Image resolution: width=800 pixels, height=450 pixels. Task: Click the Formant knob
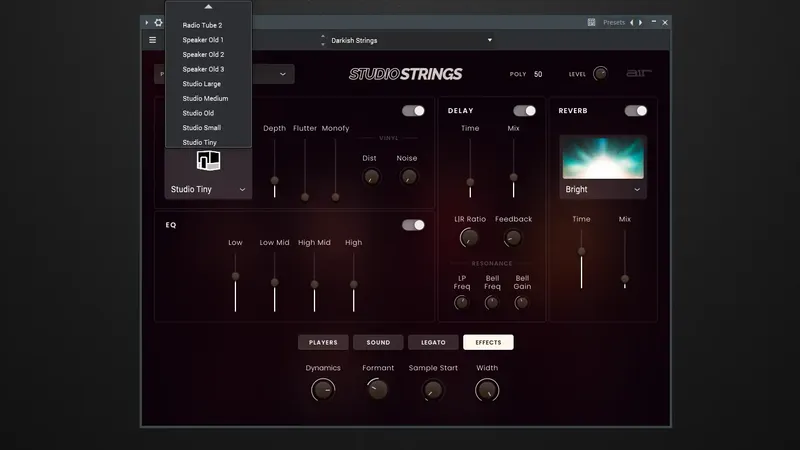coord(378,390)
